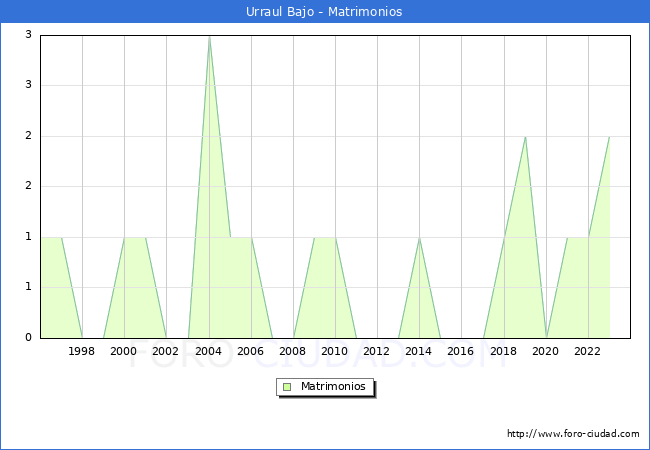
Task: Select the 2002 x-axis label
Action: 166,351
